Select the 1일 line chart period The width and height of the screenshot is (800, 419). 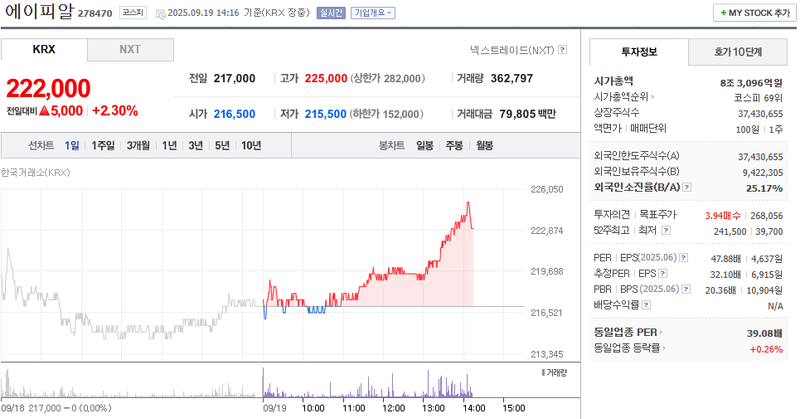click(72, 145)
